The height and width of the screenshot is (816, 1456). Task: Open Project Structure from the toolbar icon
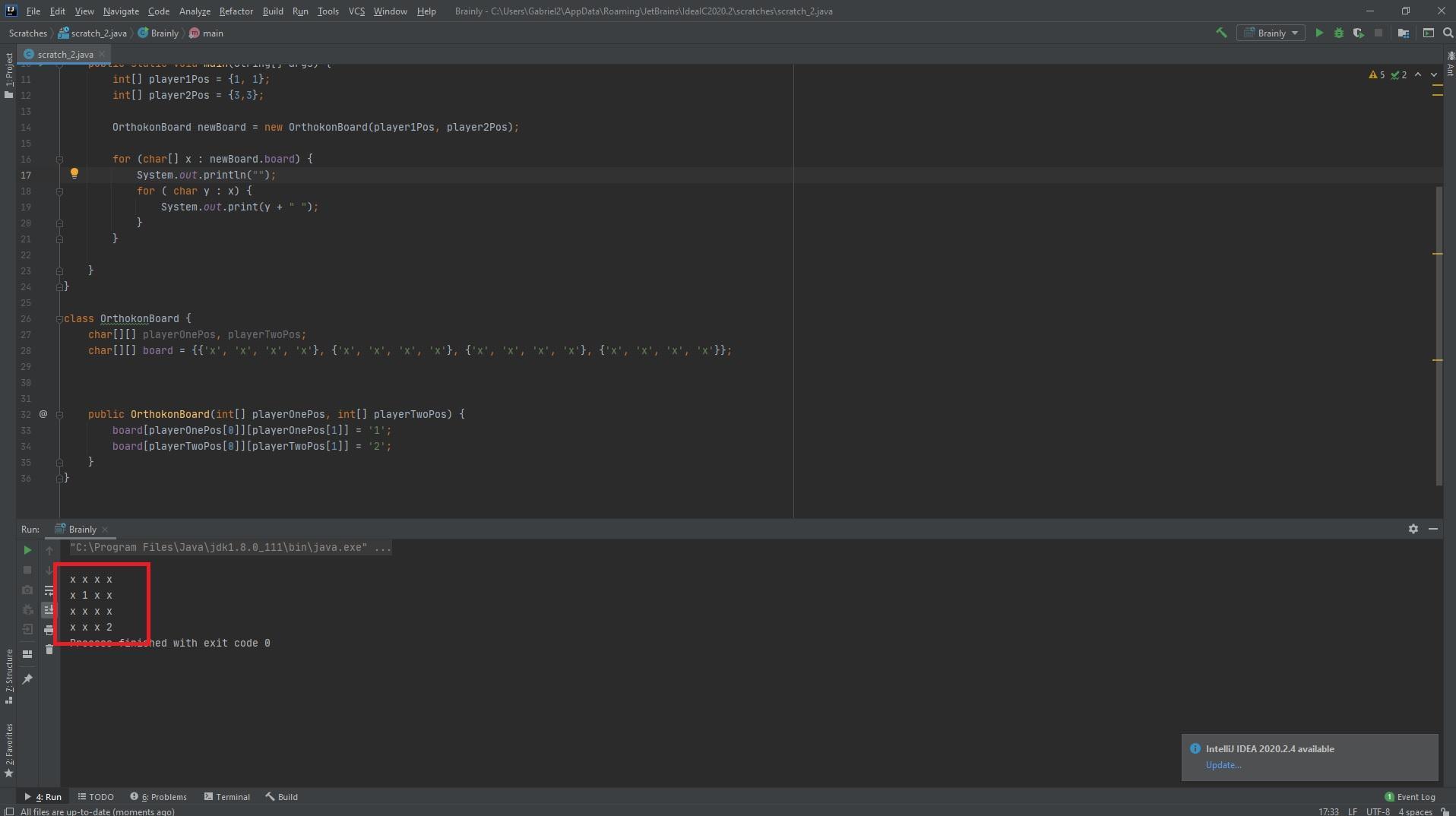click(x=1403, y=33)
